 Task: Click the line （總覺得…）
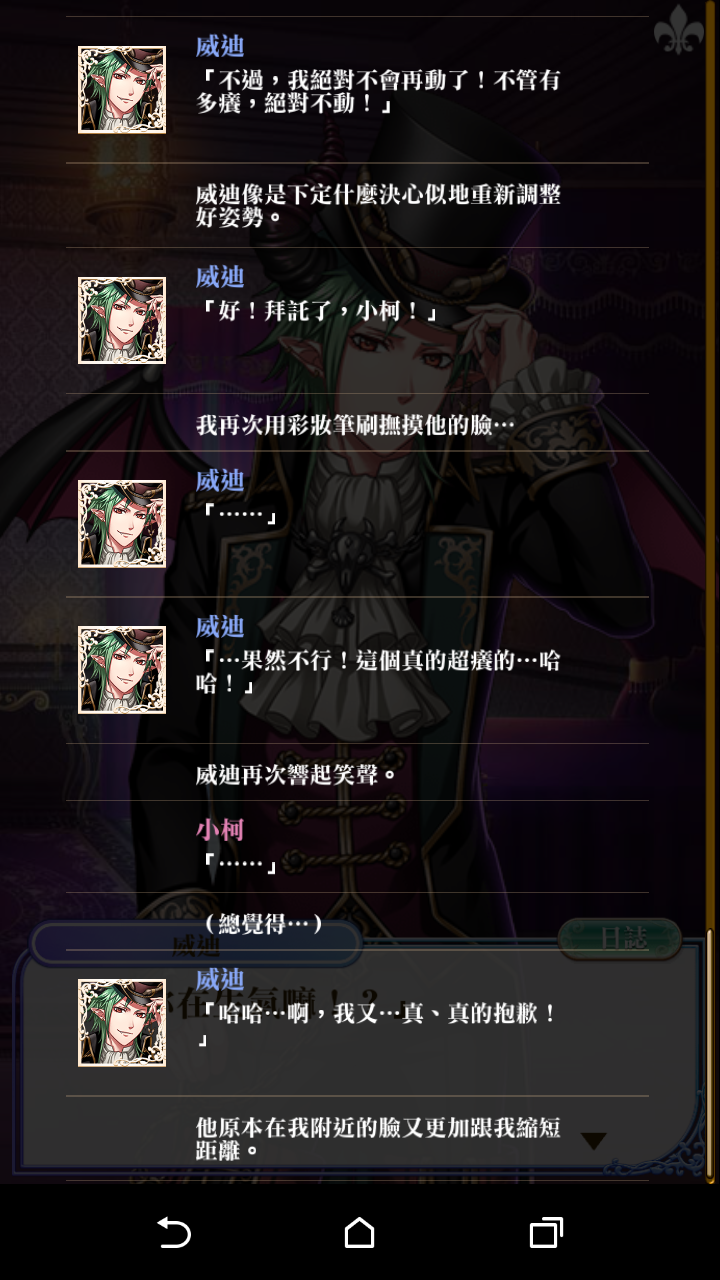pyautogui.click(x=261, y=923)
